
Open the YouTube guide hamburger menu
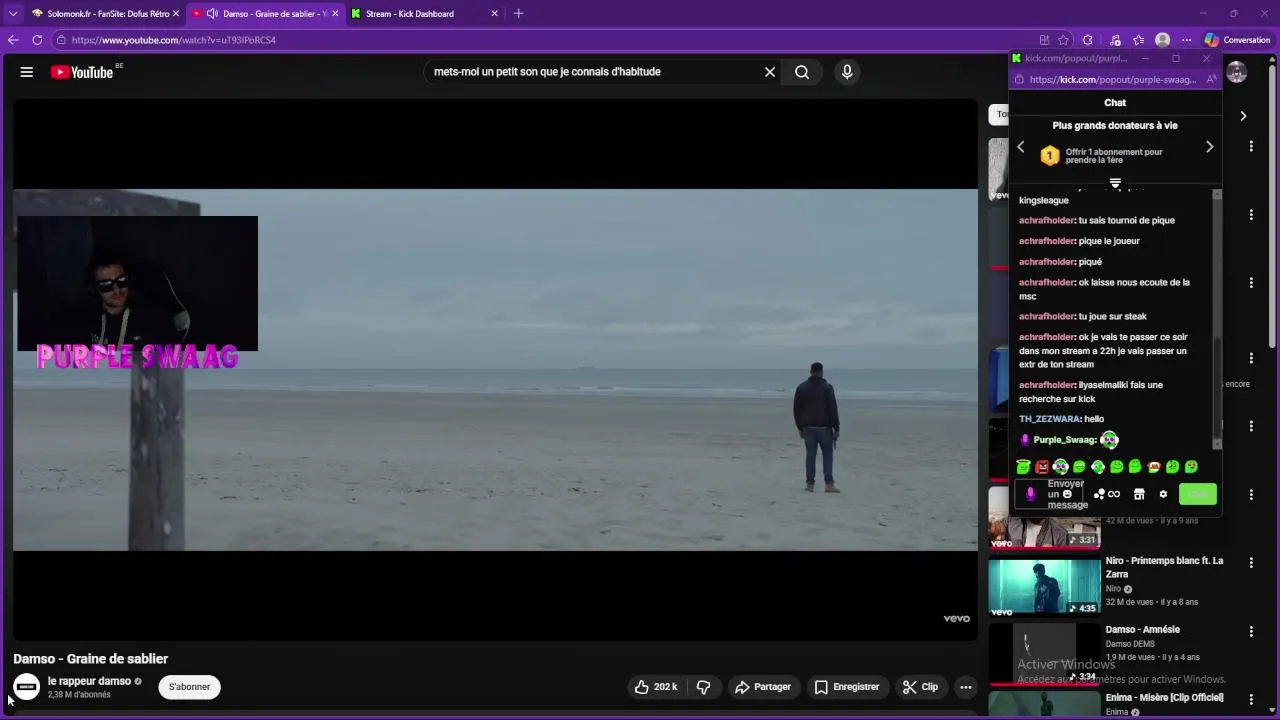[x=27, y=72]
